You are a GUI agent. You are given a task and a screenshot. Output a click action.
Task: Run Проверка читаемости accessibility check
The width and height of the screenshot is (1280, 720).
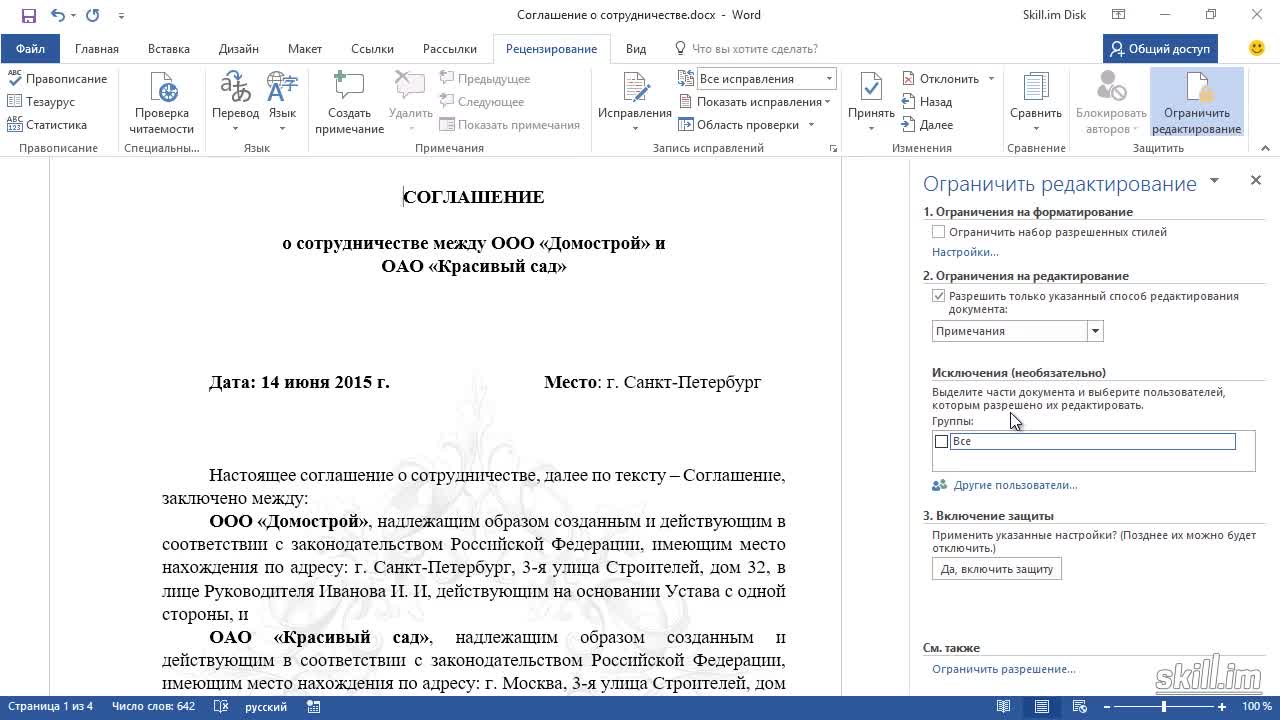[162, 103]
